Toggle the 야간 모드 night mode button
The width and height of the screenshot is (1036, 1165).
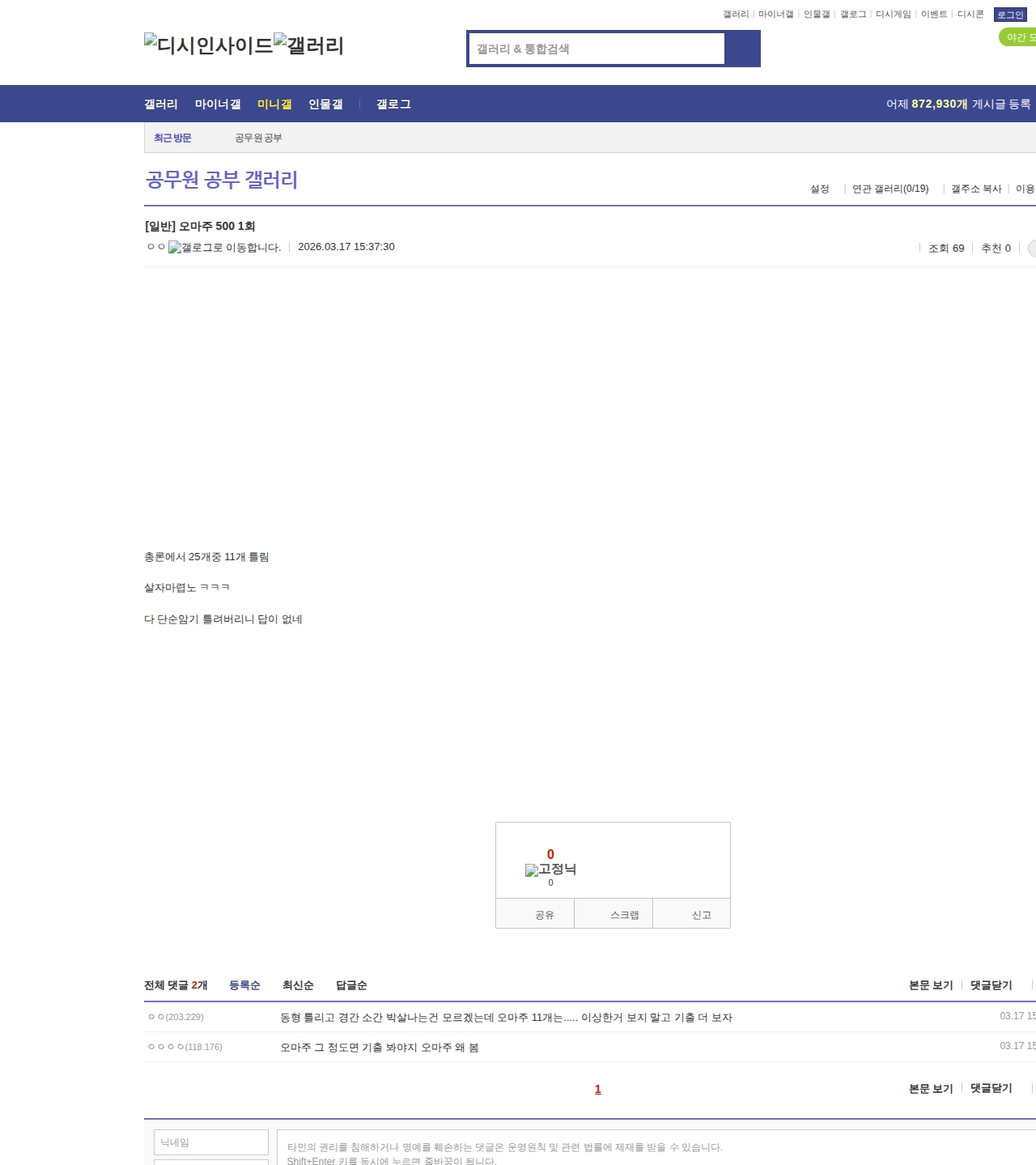coord(1019,37)
